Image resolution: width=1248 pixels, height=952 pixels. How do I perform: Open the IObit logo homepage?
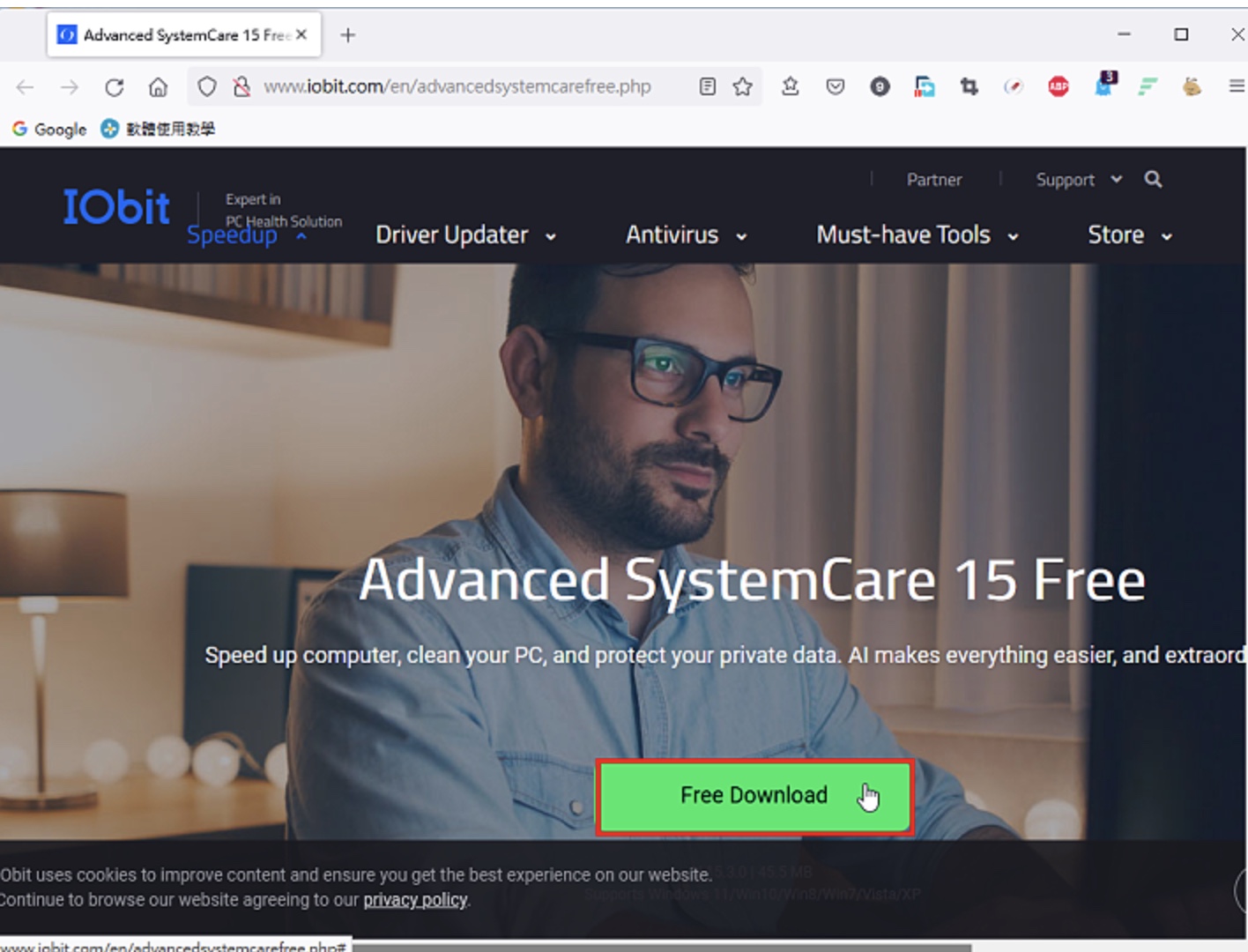(x=116, y=208)
